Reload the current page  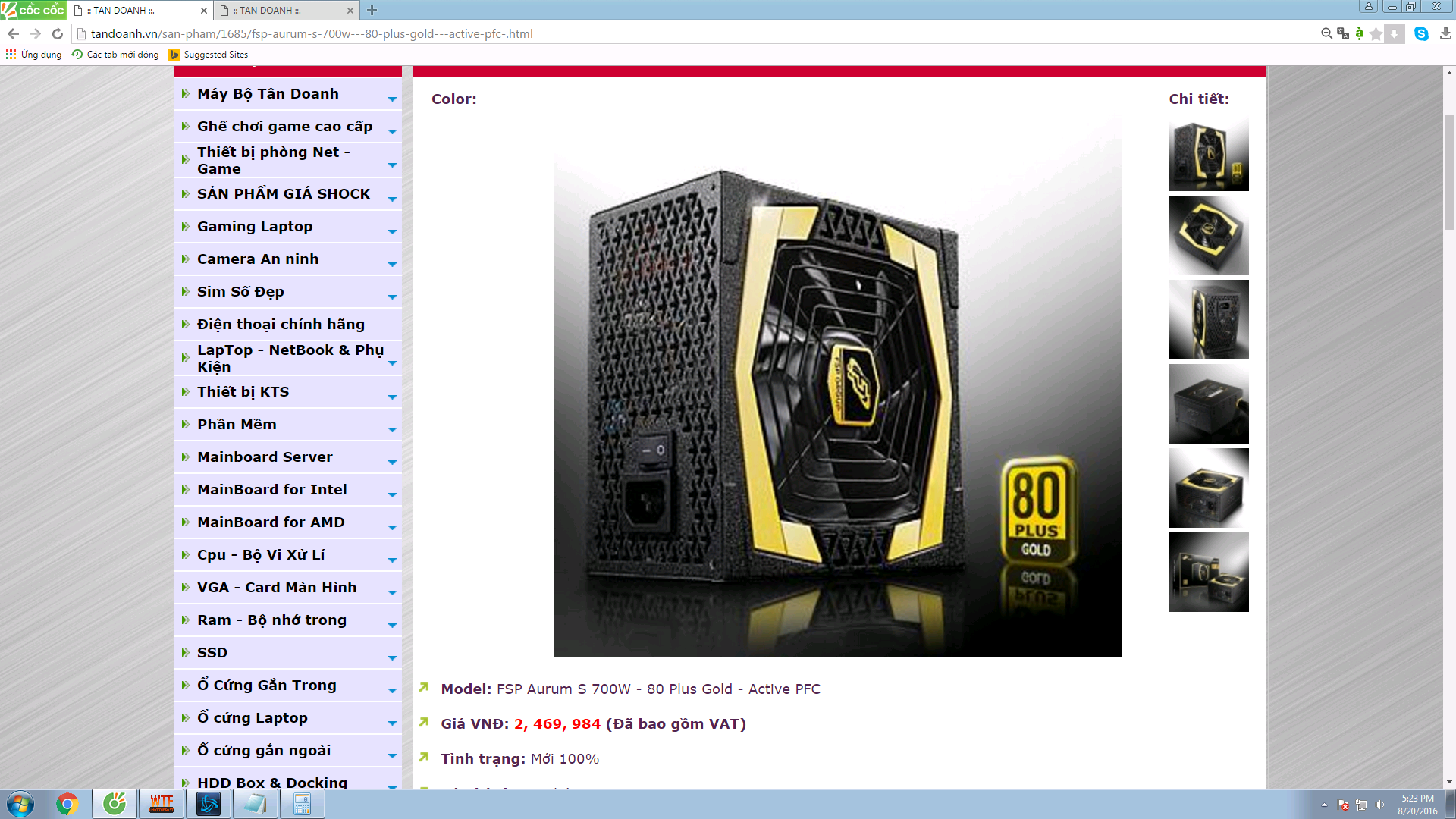tap(57, 33)
